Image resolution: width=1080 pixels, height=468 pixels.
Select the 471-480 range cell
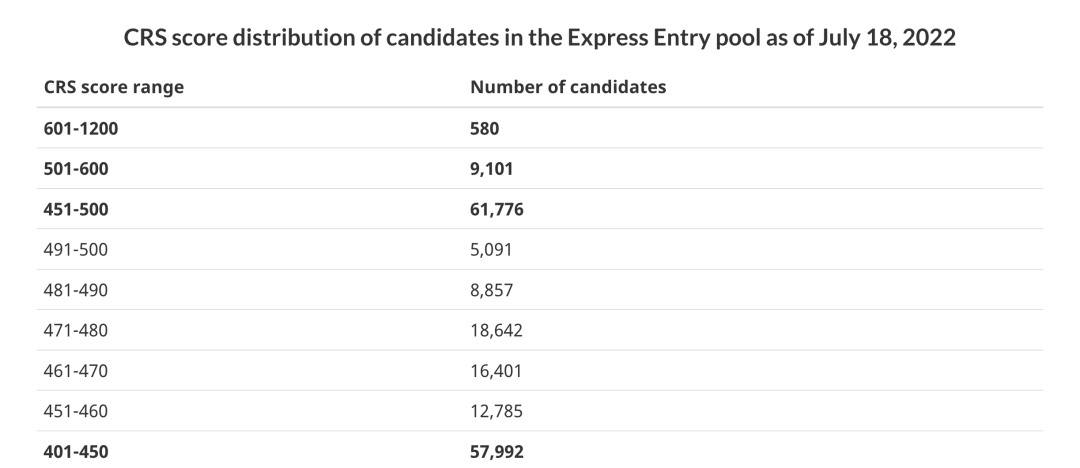coord(76,330)
